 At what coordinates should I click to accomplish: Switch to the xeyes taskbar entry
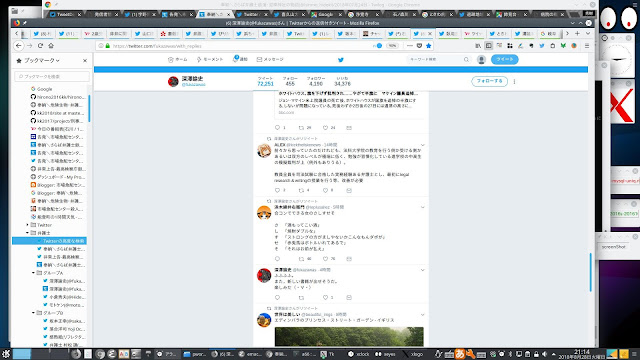pos(385,354)
